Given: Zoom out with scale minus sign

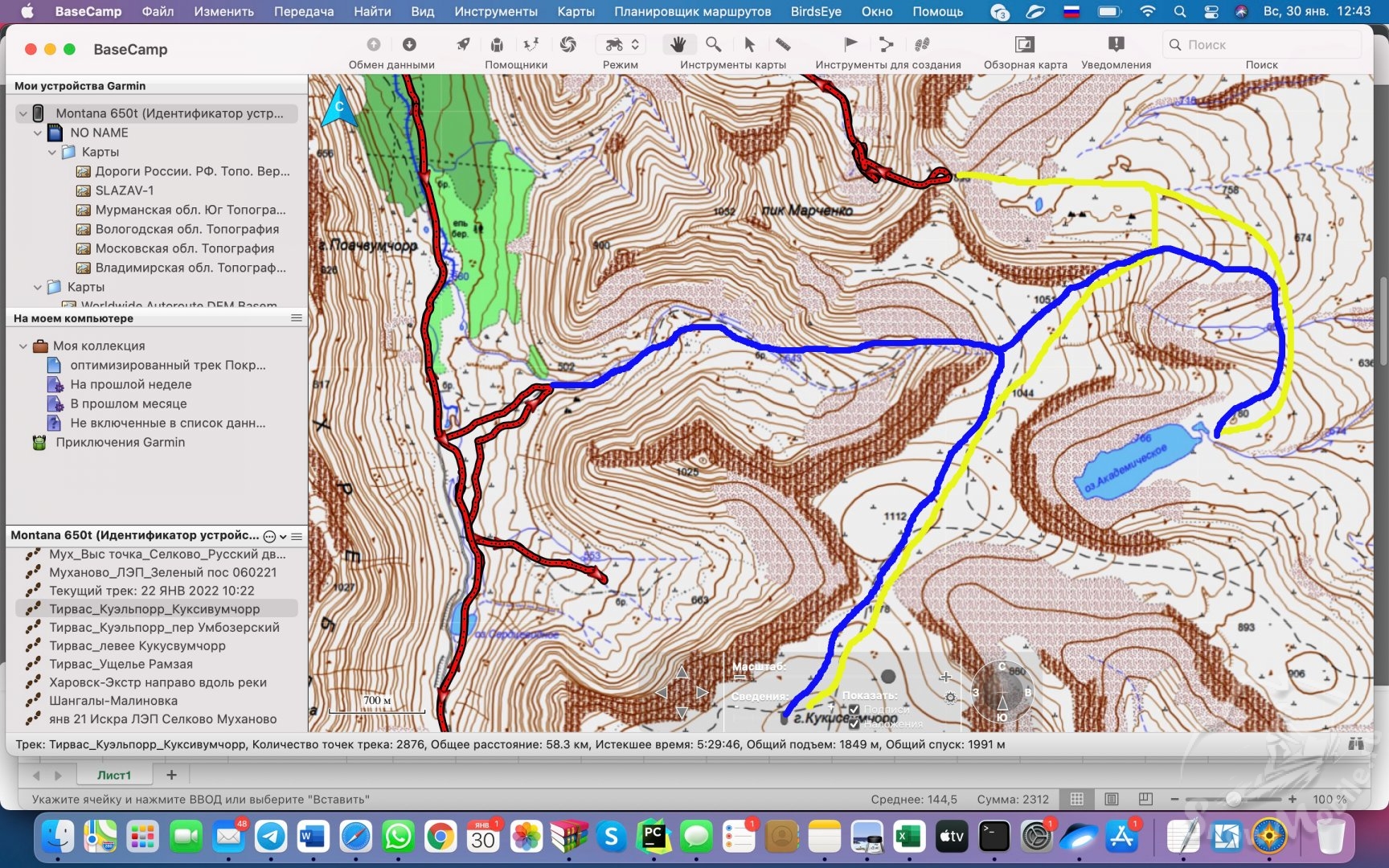Looking at the screenshot, I should 740,678.
